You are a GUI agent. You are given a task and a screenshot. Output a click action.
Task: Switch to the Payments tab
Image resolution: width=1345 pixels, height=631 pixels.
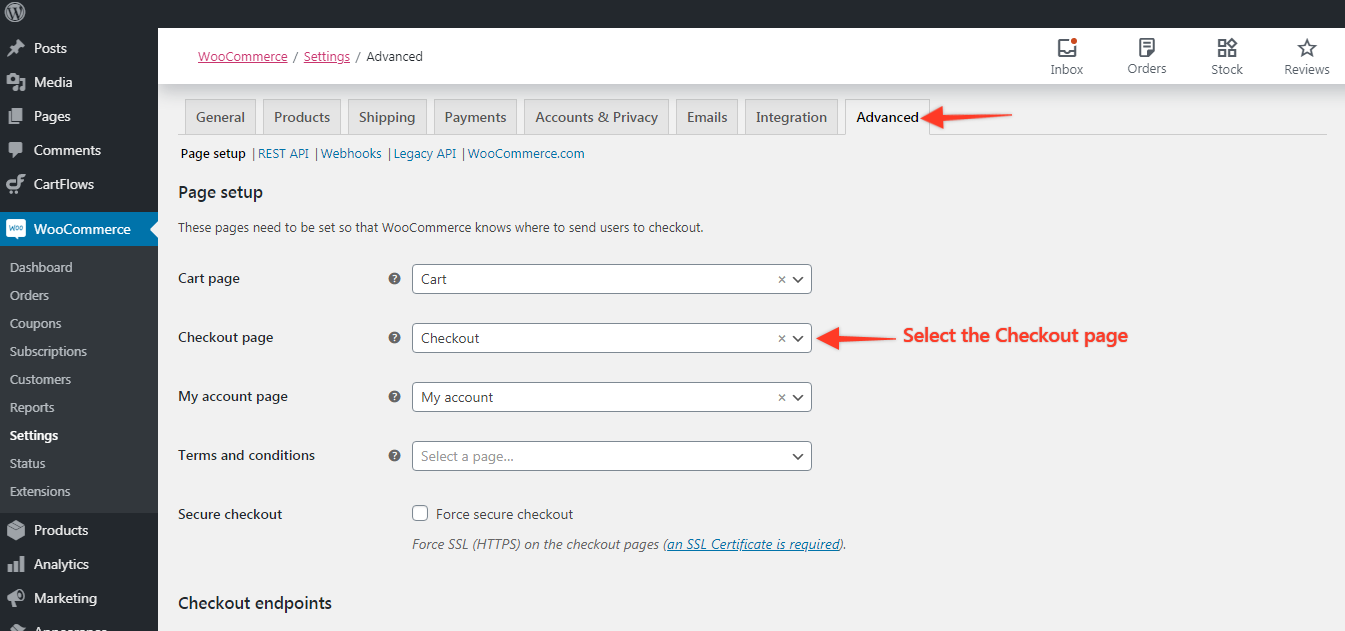475,117
